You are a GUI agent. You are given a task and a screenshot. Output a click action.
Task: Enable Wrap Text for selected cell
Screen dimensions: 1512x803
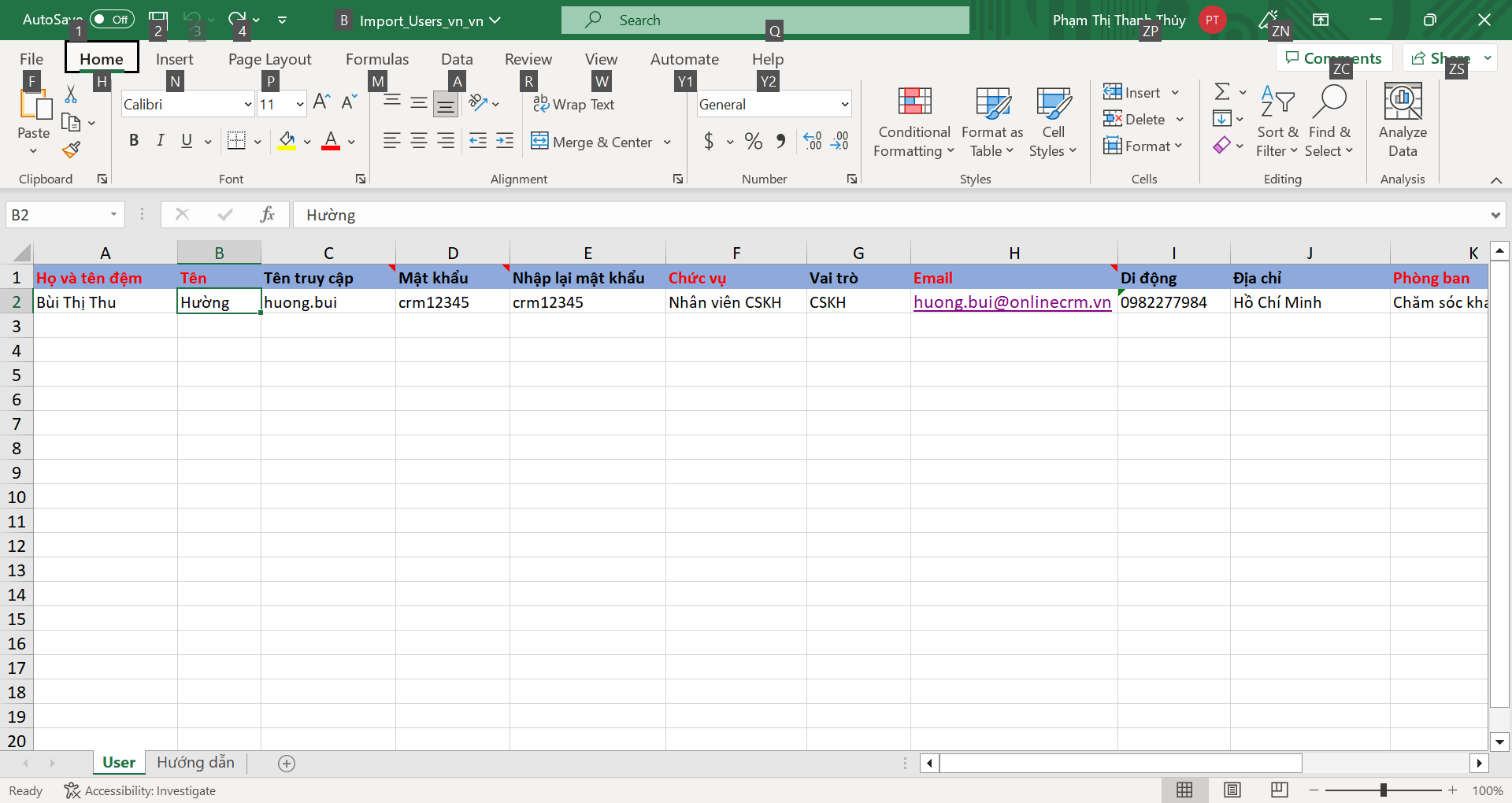coord(574,103)
